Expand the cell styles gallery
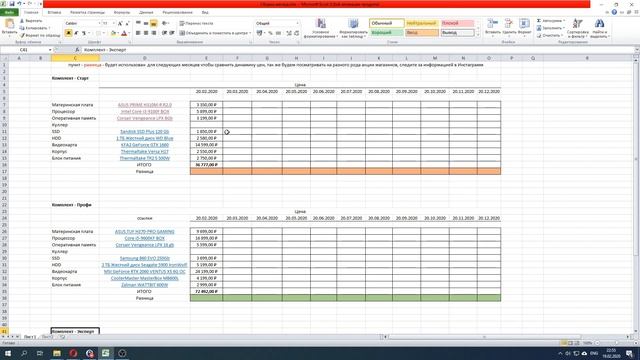 tap(478, 35)
